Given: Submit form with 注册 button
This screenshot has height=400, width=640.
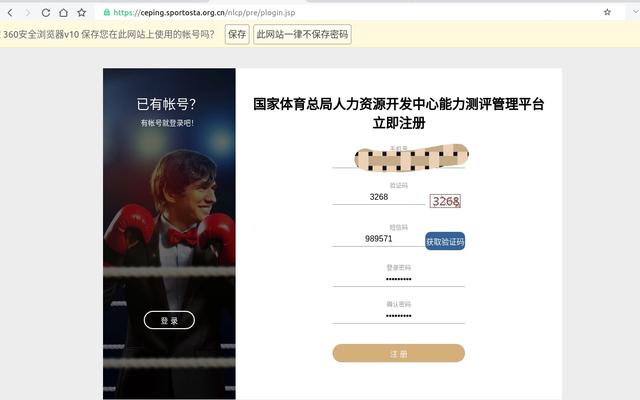Looking at the screenshot, I should [x=399, y=353].
